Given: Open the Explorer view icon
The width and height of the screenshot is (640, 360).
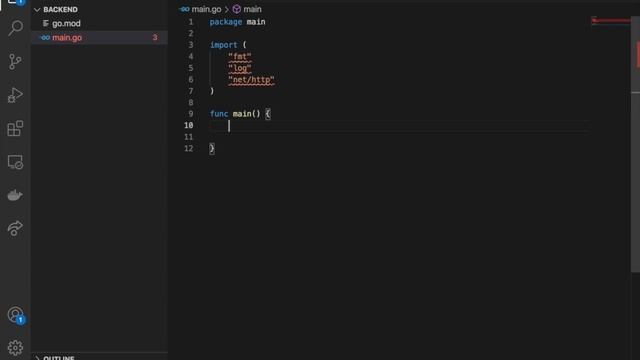Looking at the screenshot, I should coord(15,2).
